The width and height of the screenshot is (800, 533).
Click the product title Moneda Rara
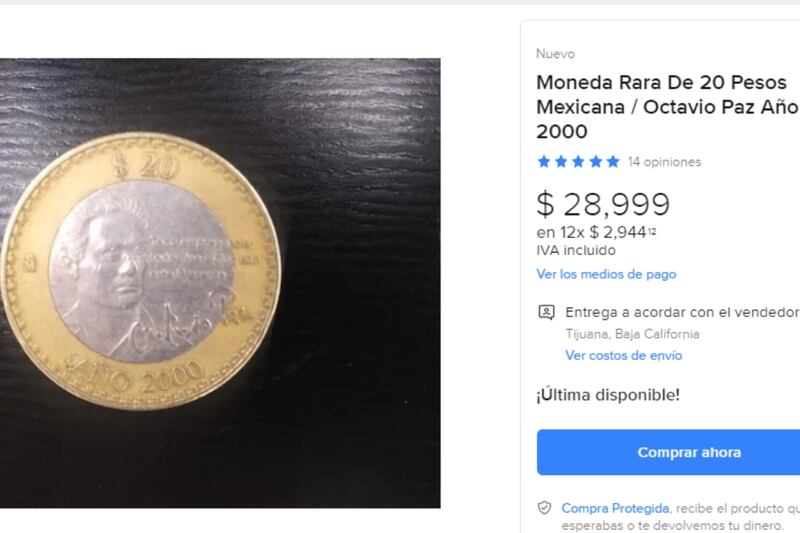(667, 107)
